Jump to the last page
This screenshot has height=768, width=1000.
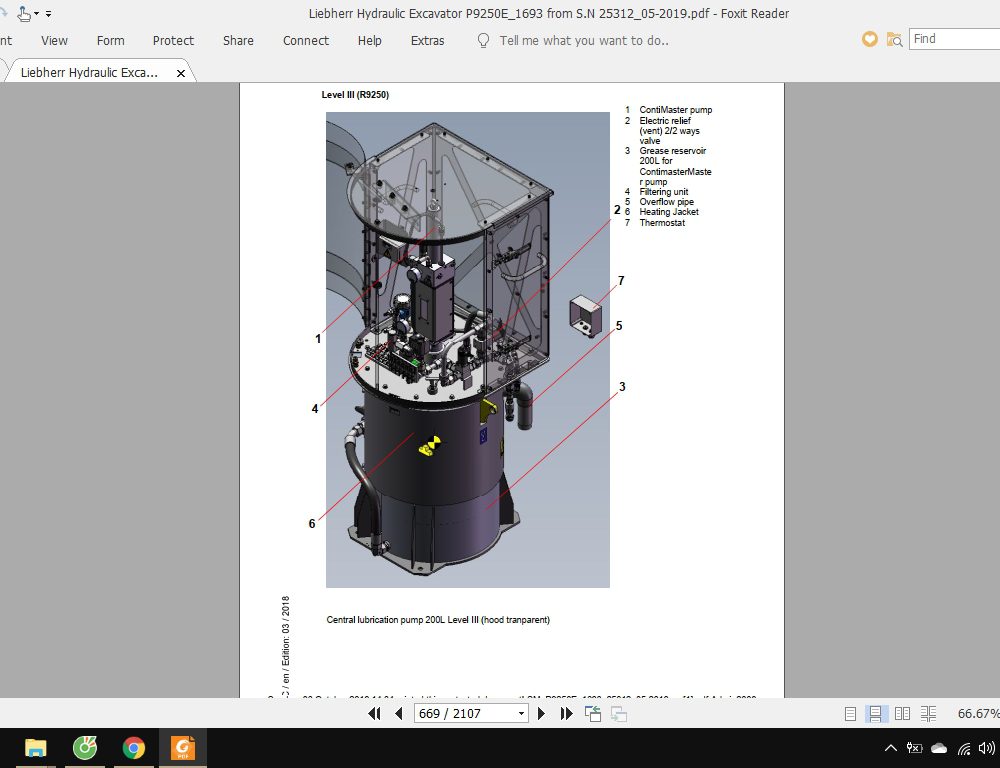(x=566, y=713)
